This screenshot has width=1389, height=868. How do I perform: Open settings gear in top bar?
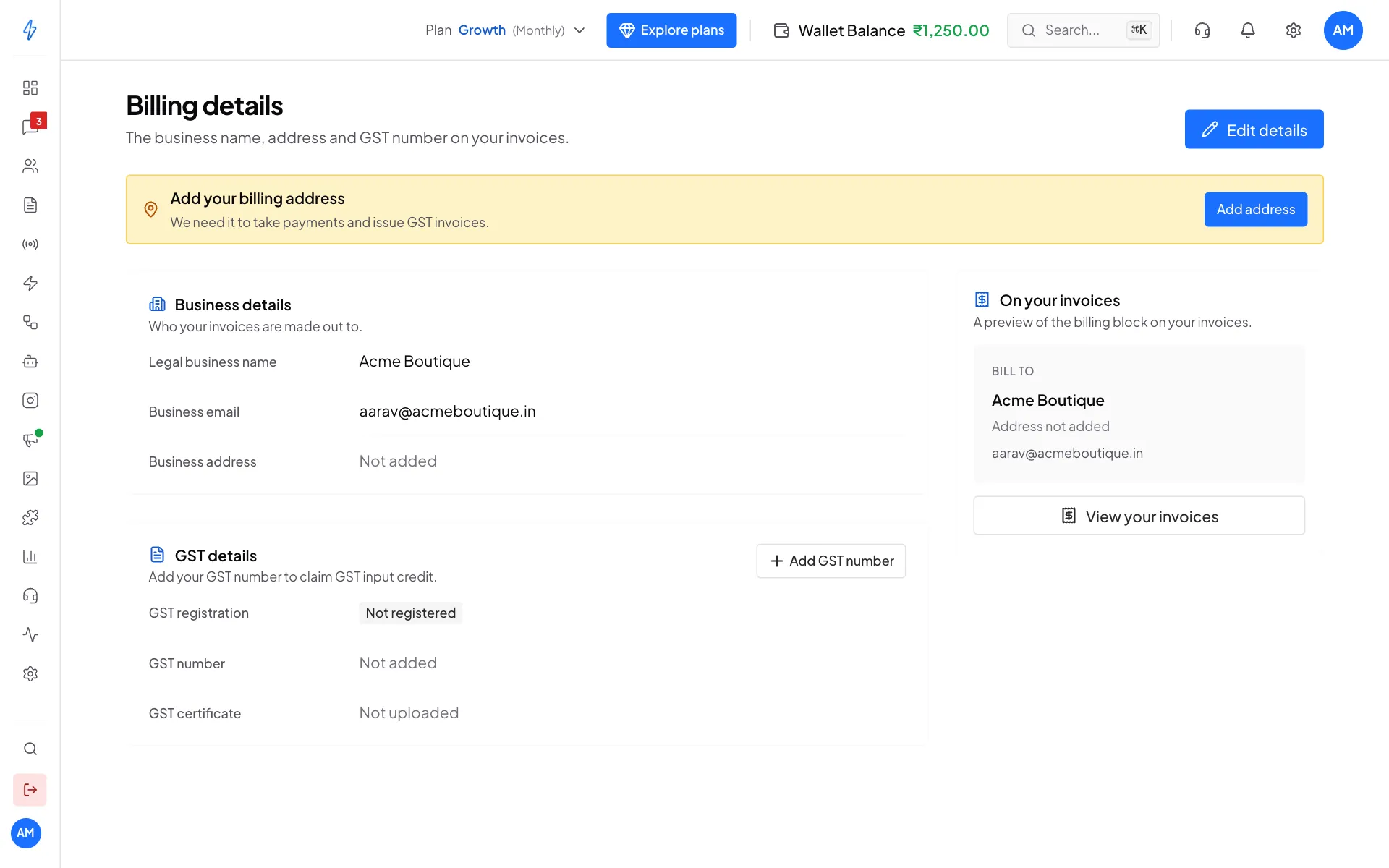(1294, 30)
